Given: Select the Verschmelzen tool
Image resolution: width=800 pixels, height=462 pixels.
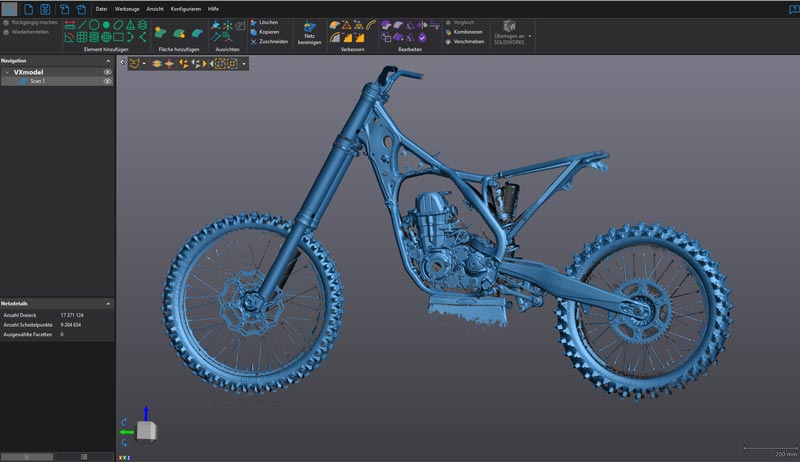Looking at the screenshot, I should [x=468, y=42].
